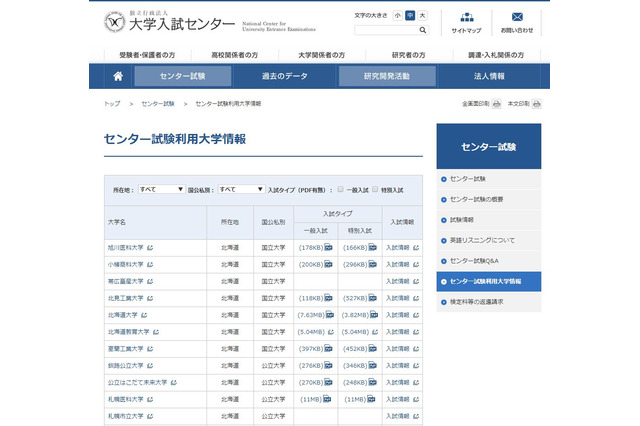Viewport: 640px width, 426px height.
Task: Set text size to 大
Action: [422, 16]
